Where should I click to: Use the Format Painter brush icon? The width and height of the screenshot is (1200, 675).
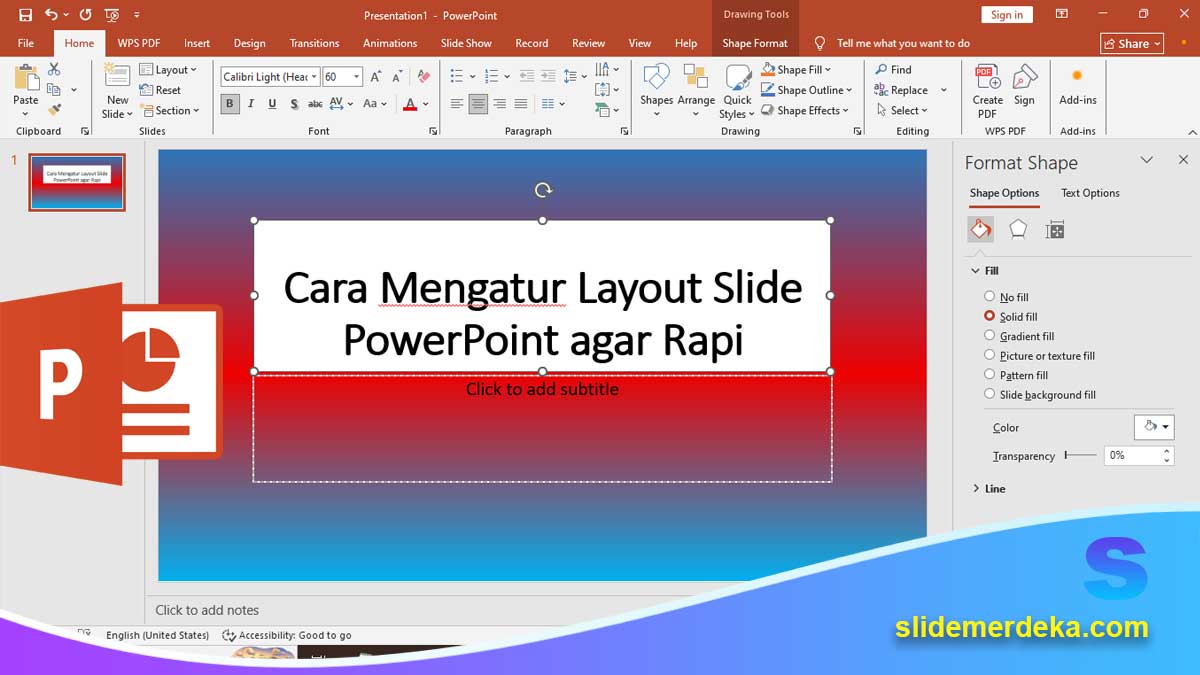pyautogui.click(x=54, y=109)
